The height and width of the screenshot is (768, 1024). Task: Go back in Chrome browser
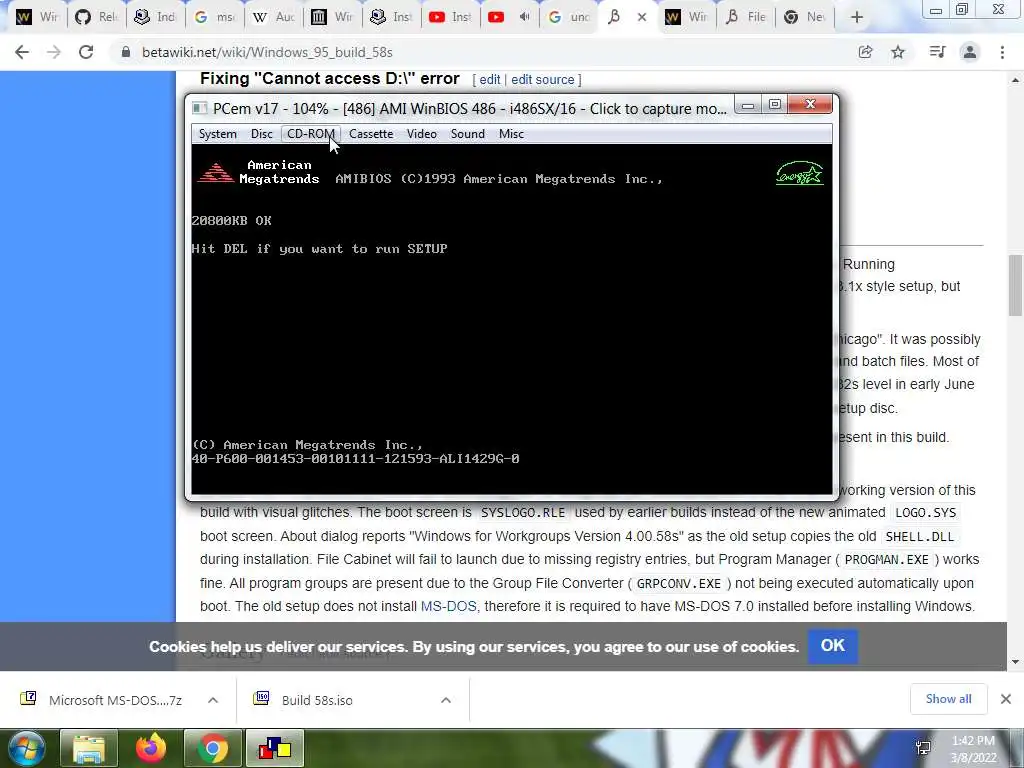pos(22,52)
